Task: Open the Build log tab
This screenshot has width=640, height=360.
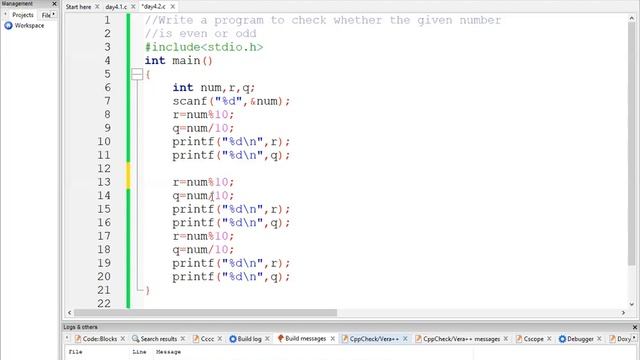Action: (x=249, y=339)
